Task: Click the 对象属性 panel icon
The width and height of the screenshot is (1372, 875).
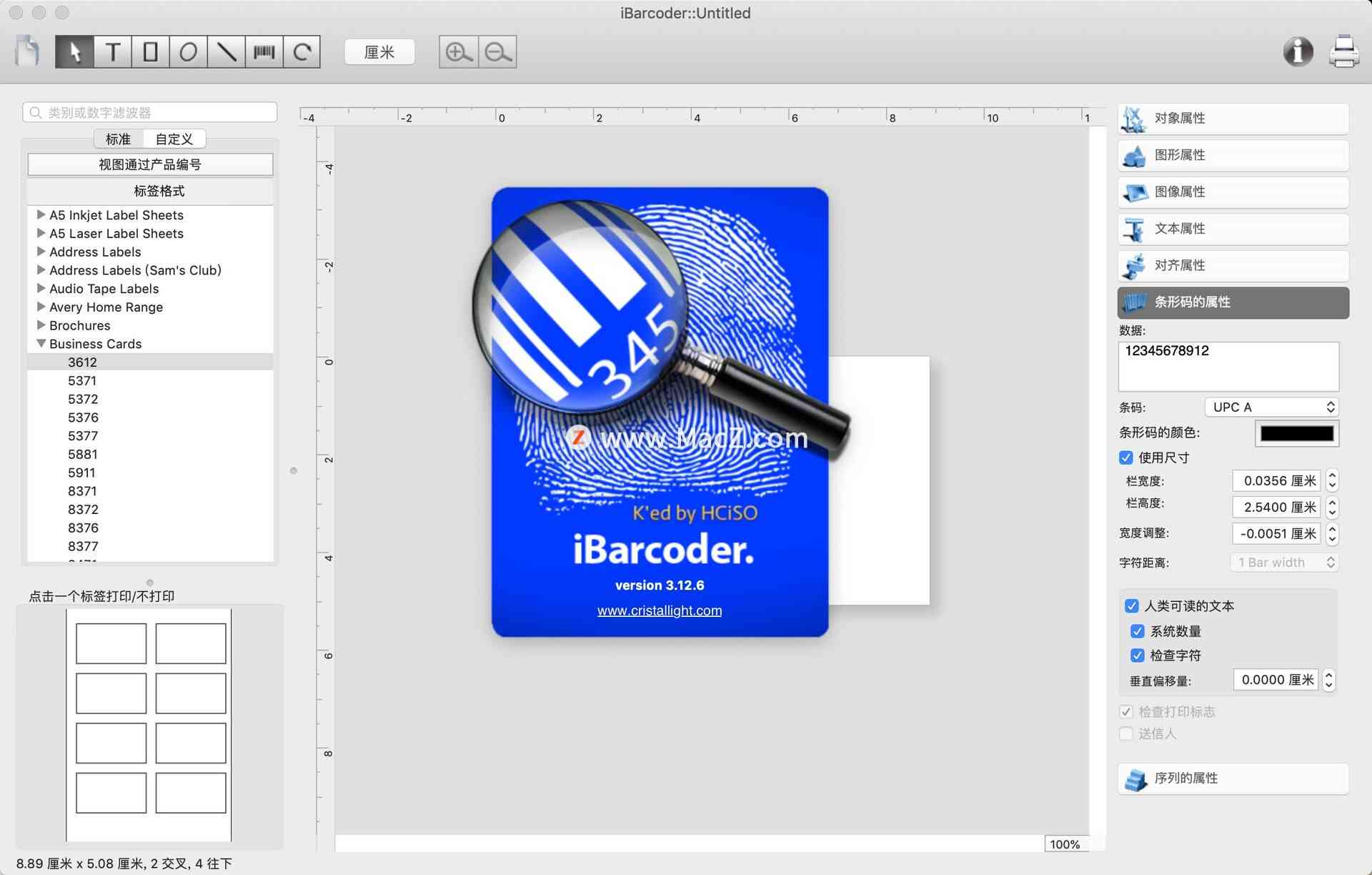Action: coord(1134,119)
